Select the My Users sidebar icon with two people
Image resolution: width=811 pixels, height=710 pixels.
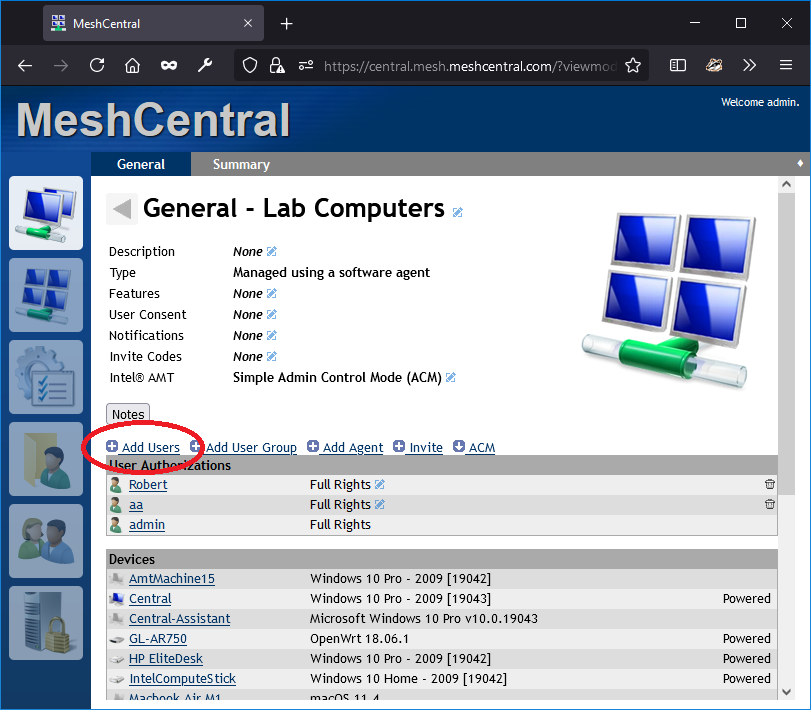pyautogui.click(x=46, y=540)
